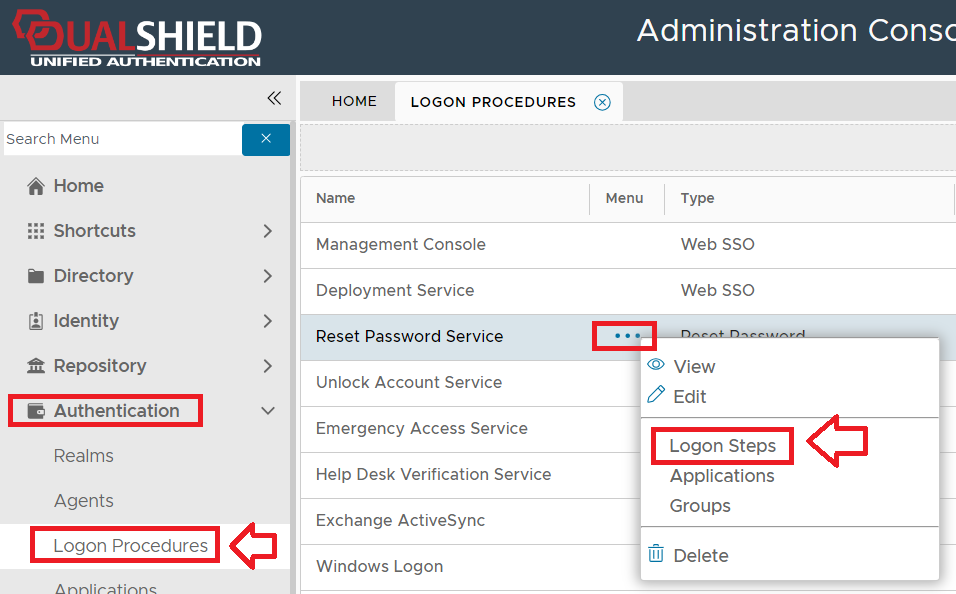956x594 pixels.
Task: Collapse the Authentication section chevron
Action: (x=267, y=411)
